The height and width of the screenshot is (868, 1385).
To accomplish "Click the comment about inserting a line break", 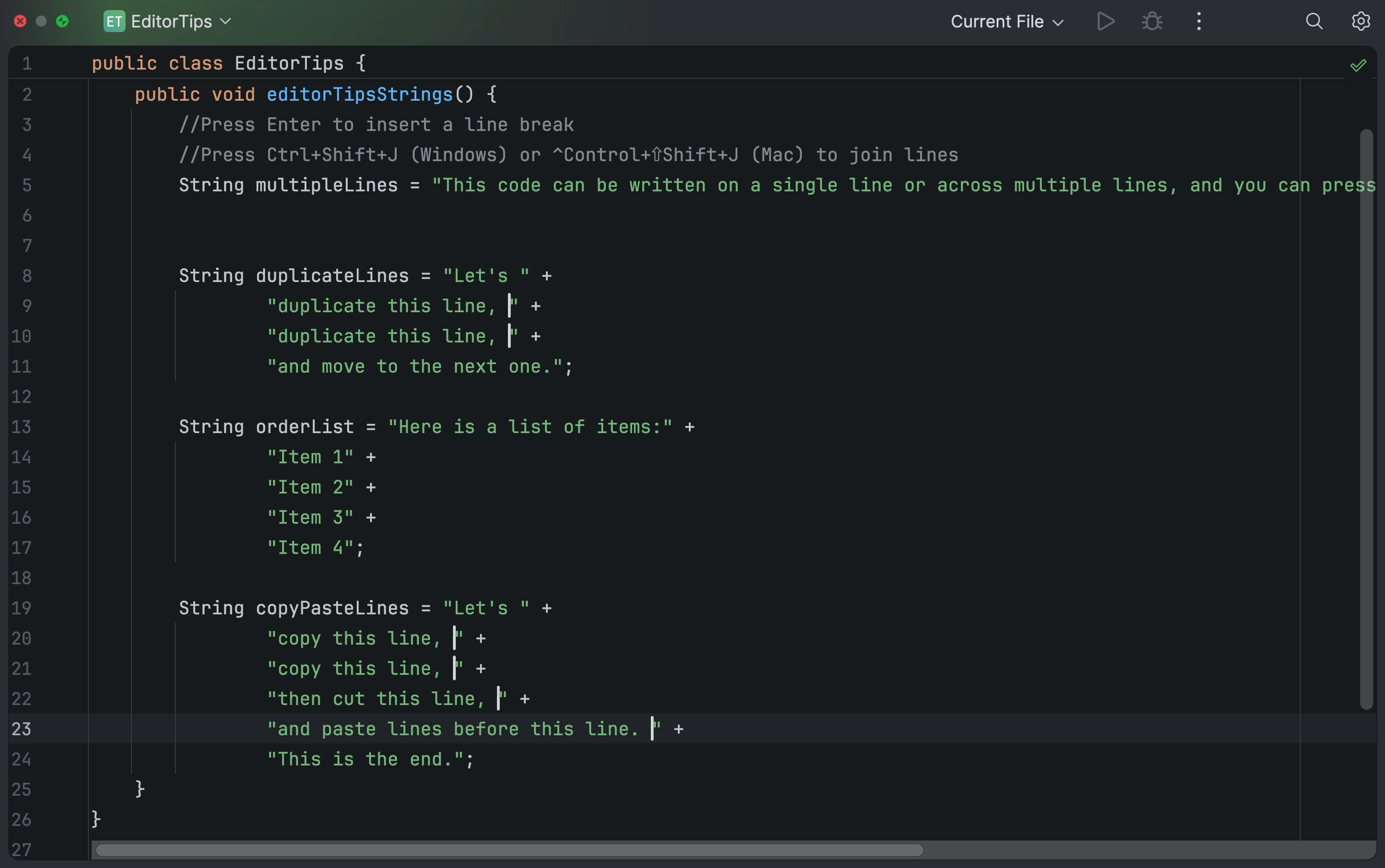I will 376,125.
